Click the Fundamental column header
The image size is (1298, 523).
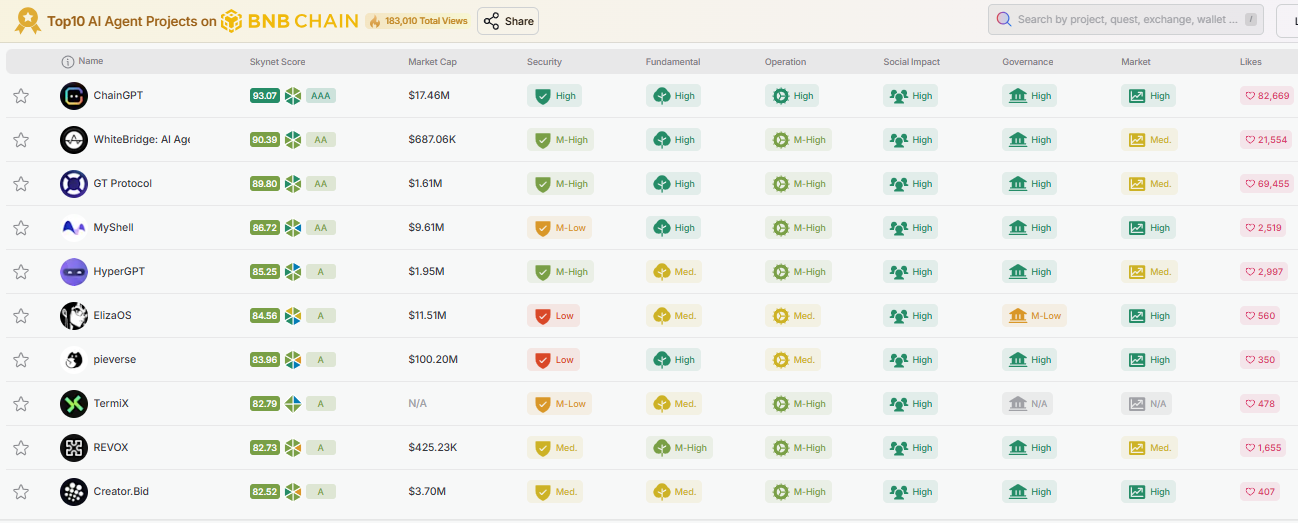tap(673, 62)
